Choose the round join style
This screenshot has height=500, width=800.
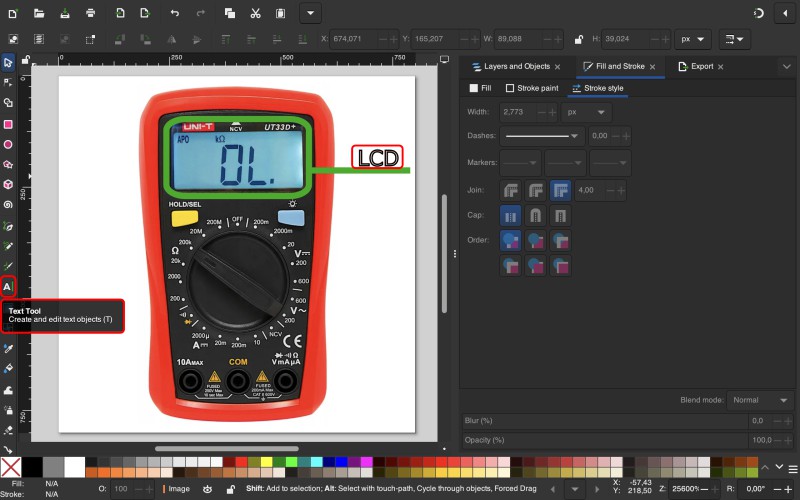tap(535, 189)
